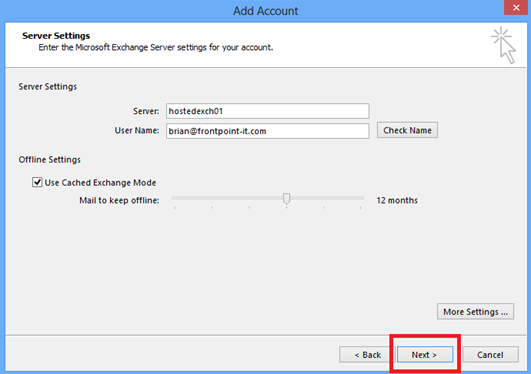Image resolution: width=531 pixels, height=374 pixels.
Task: Click the 'Enter the Microsoft Exchange Server settings' description
Action: 156,47
